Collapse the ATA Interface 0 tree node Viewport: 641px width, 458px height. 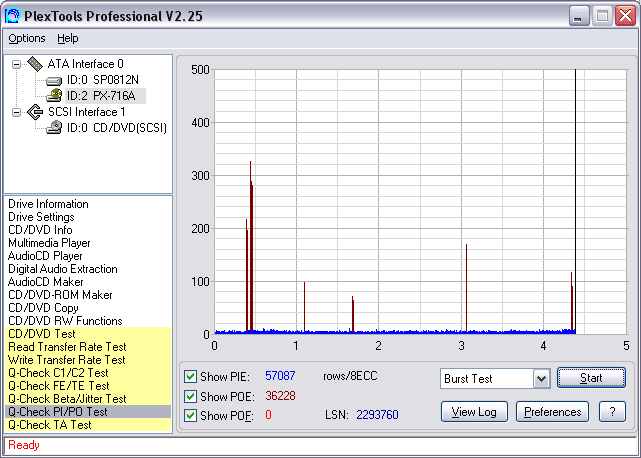[16, 64]
